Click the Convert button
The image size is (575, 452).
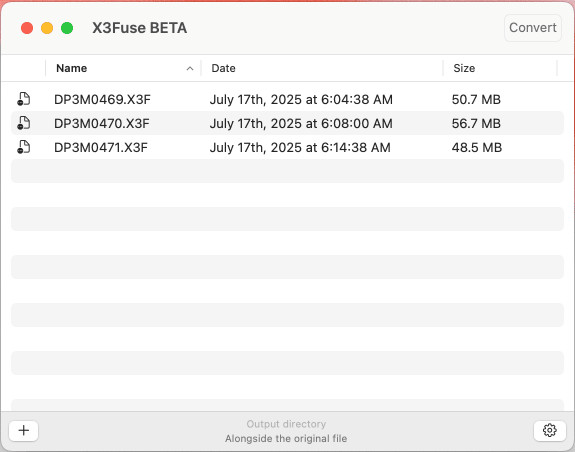(x=532, y=28)
